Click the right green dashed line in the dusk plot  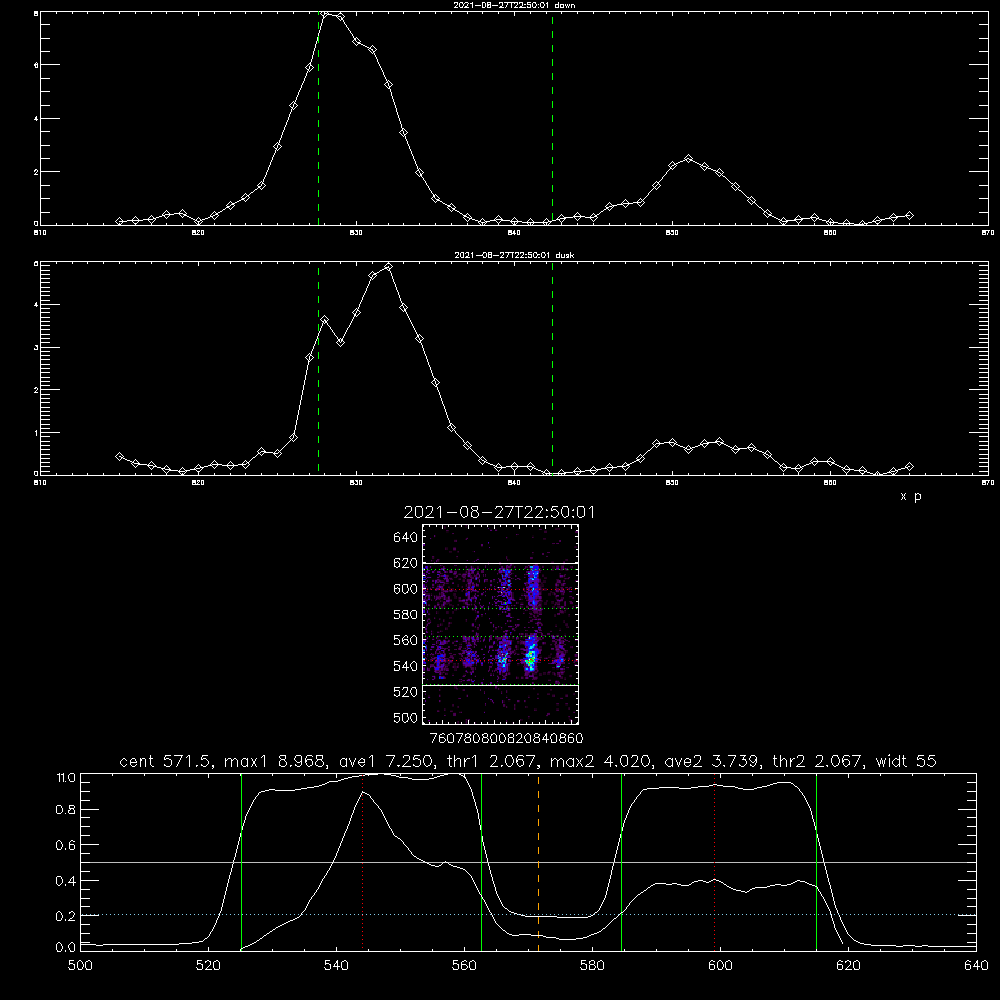click(x=552, y=368)
